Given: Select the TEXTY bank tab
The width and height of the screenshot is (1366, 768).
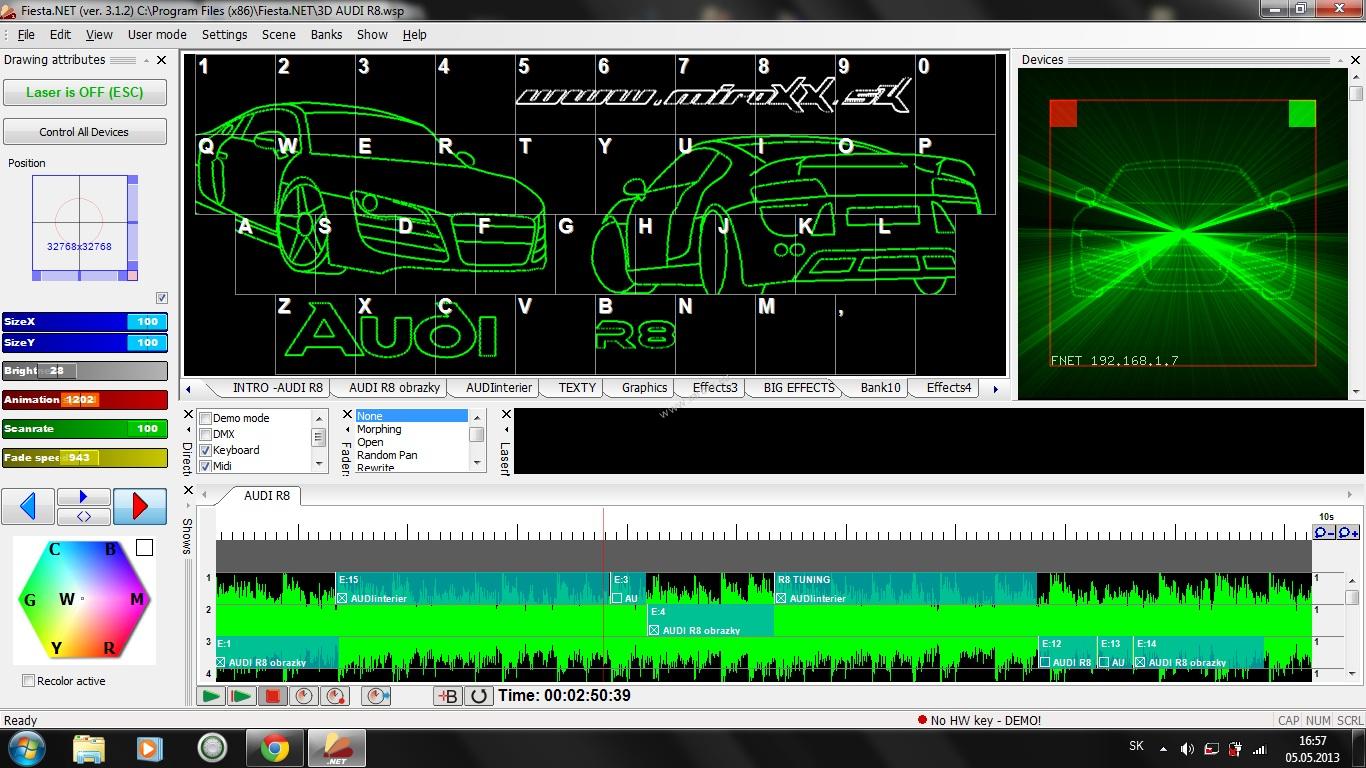Looking at the screenshot, I should [x=577, y=388].
